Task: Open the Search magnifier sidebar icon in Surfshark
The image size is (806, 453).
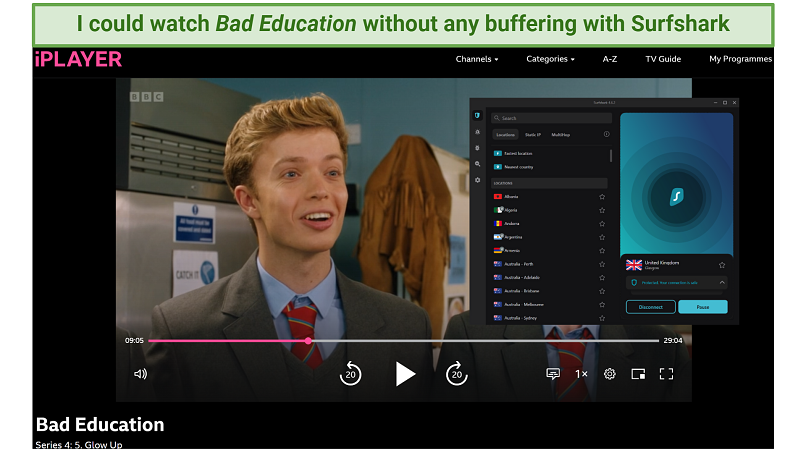Action: click(x=477, y=164)
